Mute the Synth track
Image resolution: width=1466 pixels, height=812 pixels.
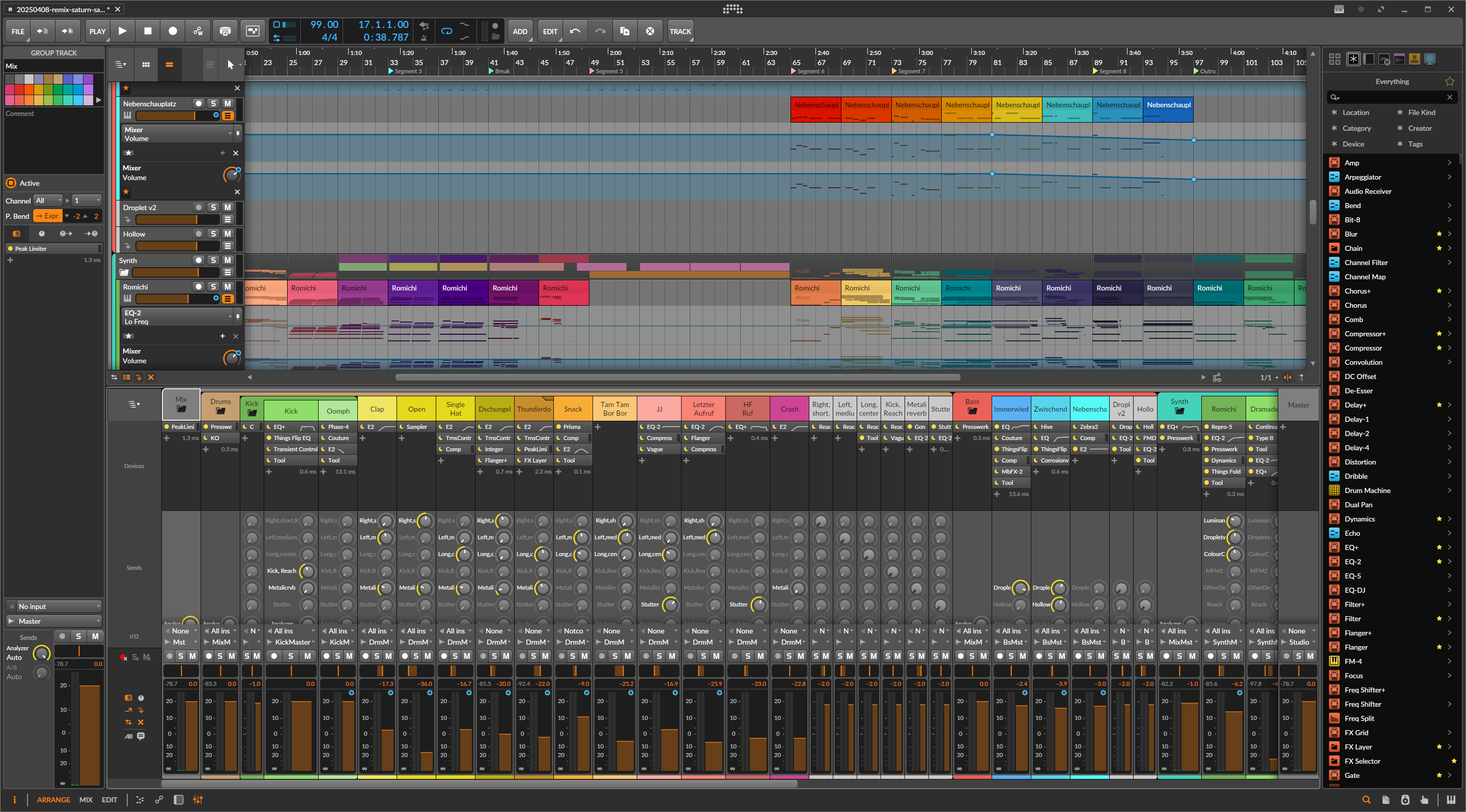click(x=227, y=260)
